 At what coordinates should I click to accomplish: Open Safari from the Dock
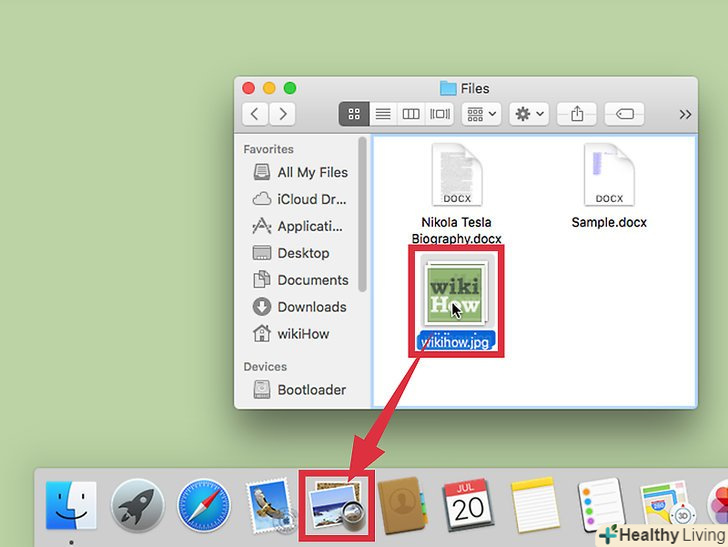204,505
